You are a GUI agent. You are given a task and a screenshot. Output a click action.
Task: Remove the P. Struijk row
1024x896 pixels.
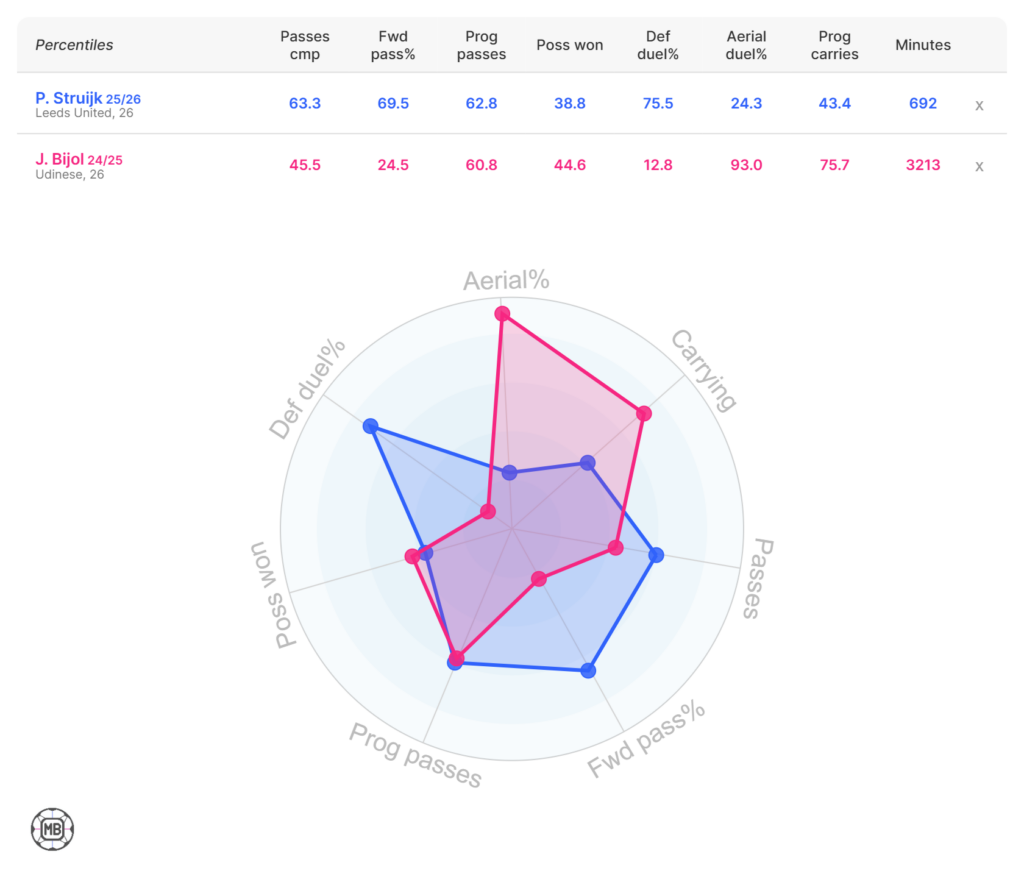pos(979,105)
